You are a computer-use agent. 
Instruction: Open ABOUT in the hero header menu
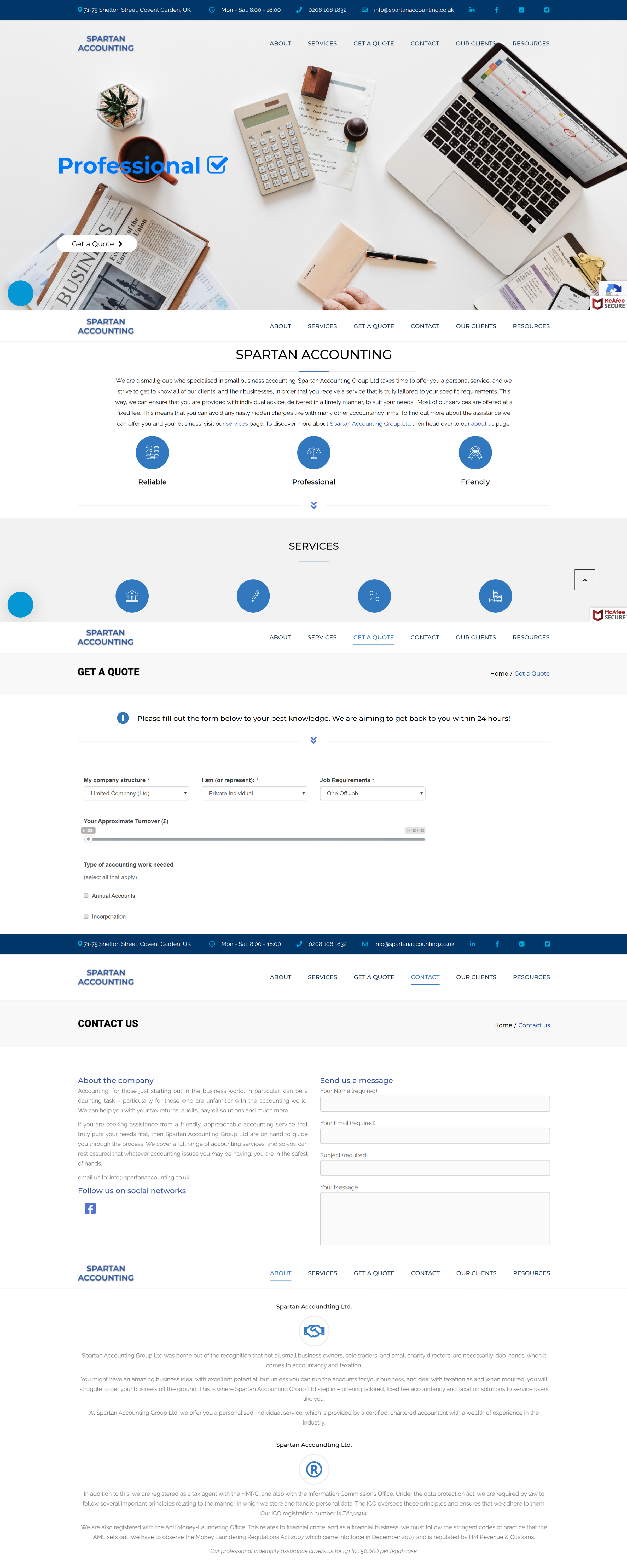(281, 44)
